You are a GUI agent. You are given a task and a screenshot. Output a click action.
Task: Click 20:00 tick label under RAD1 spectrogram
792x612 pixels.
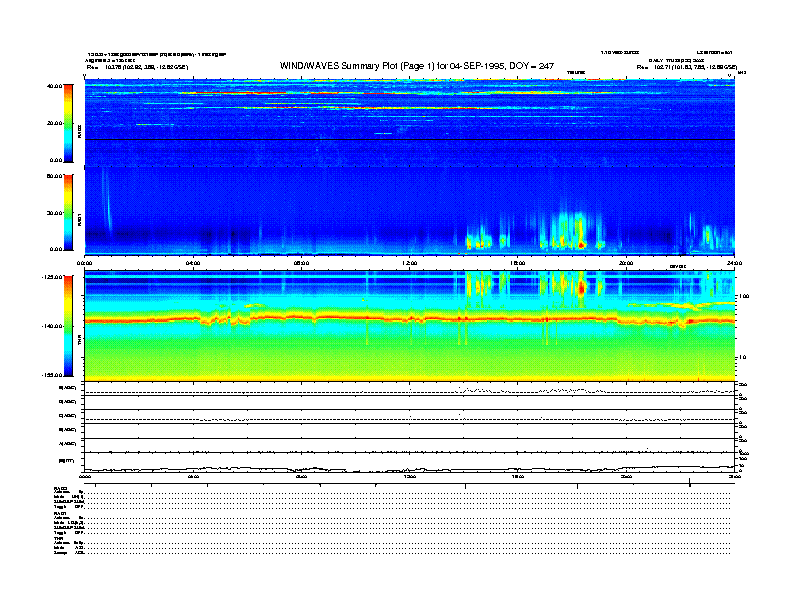click(x=626, y=263)
